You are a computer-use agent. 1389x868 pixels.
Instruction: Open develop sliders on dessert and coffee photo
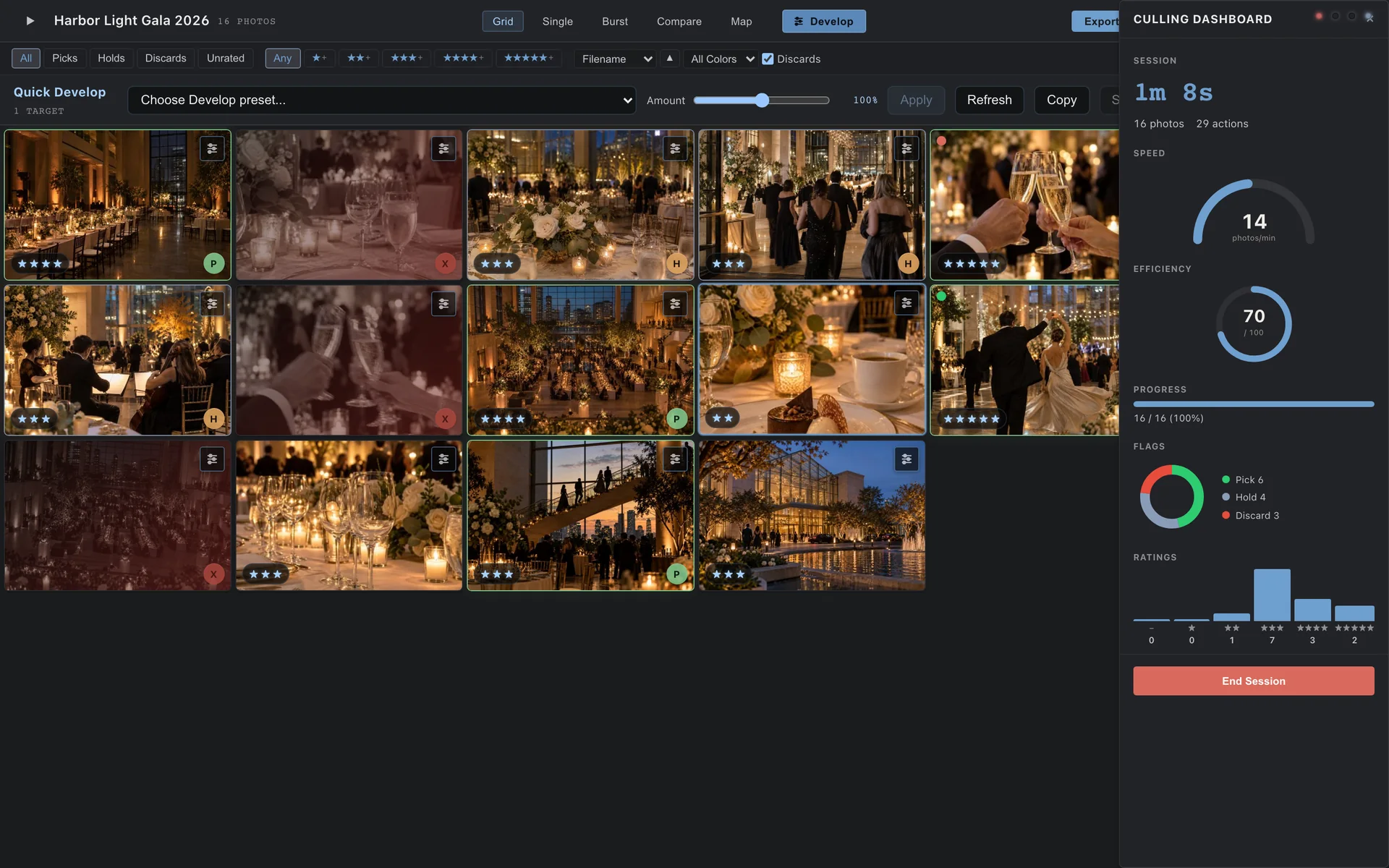pos(906,304)
